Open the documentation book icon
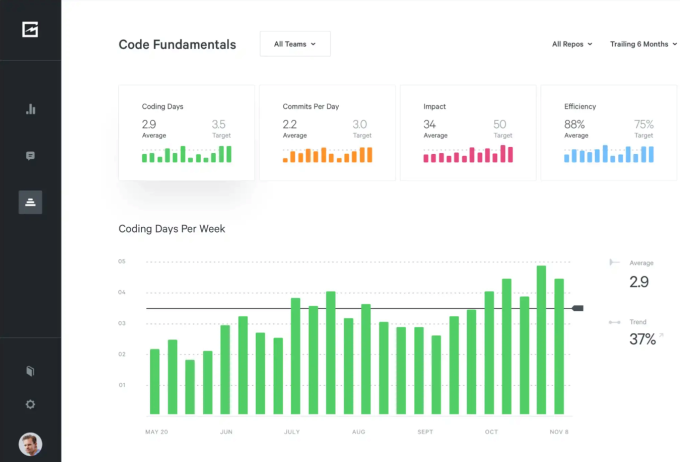This screenshot has width=680, height=462. [30, 371]
